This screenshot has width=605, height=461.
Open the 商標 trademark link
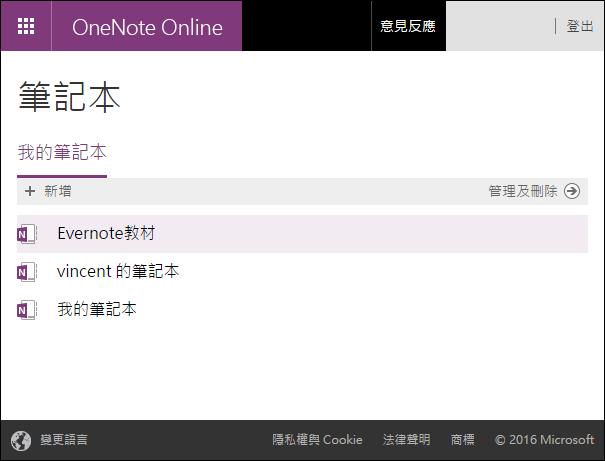point(463,440)
